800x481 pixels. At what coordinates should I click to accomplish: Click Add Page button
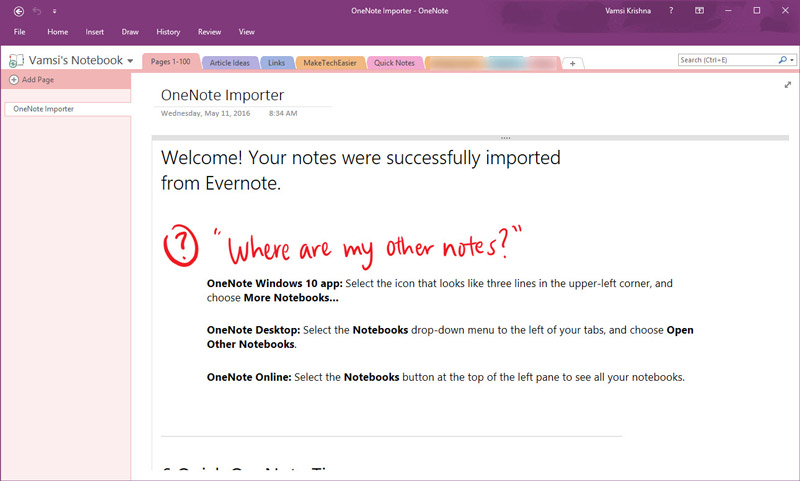pyautogui.click(x=32, y=80)
